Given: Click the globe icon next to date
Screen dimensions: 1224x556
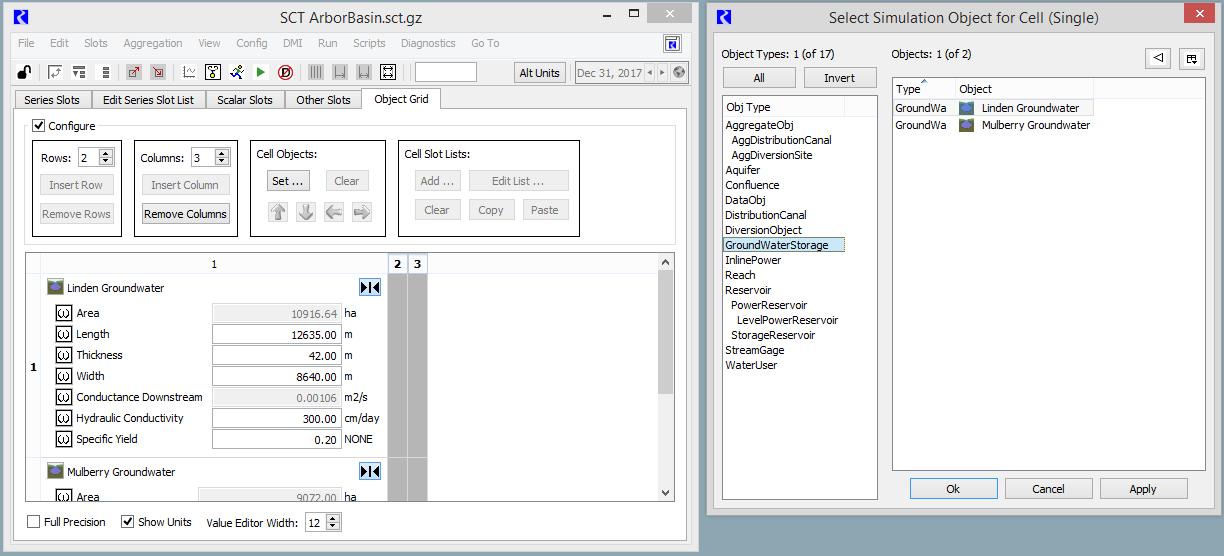Looking at the screenshot, I should point(679,72).
